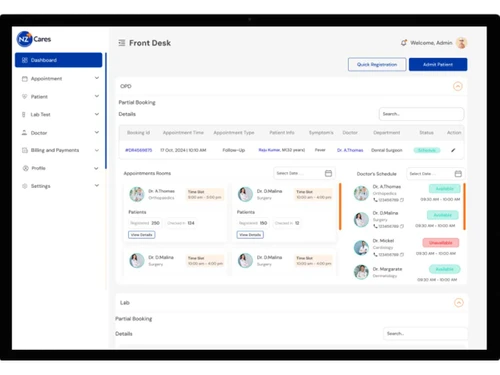Collapse the OPD section arrow

click(x=458, y=86)
